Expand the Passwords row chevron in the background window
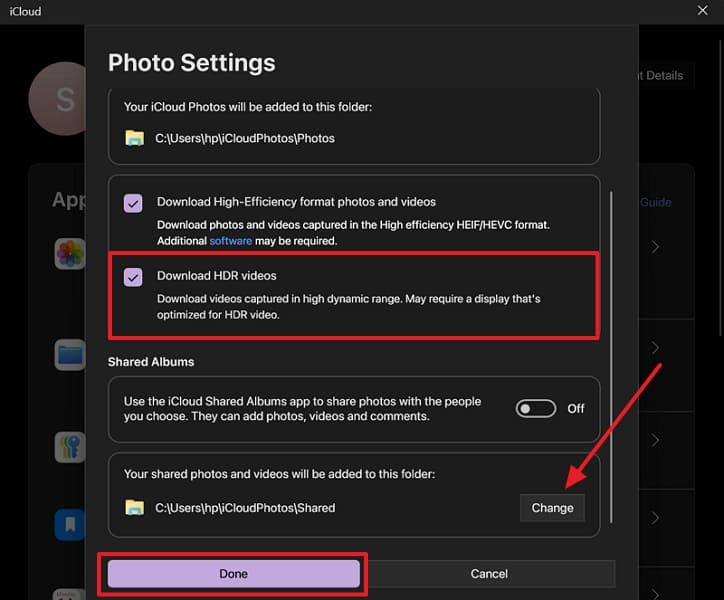The width and height of the screenshot is (724, 600). click(x=655, y=440)
